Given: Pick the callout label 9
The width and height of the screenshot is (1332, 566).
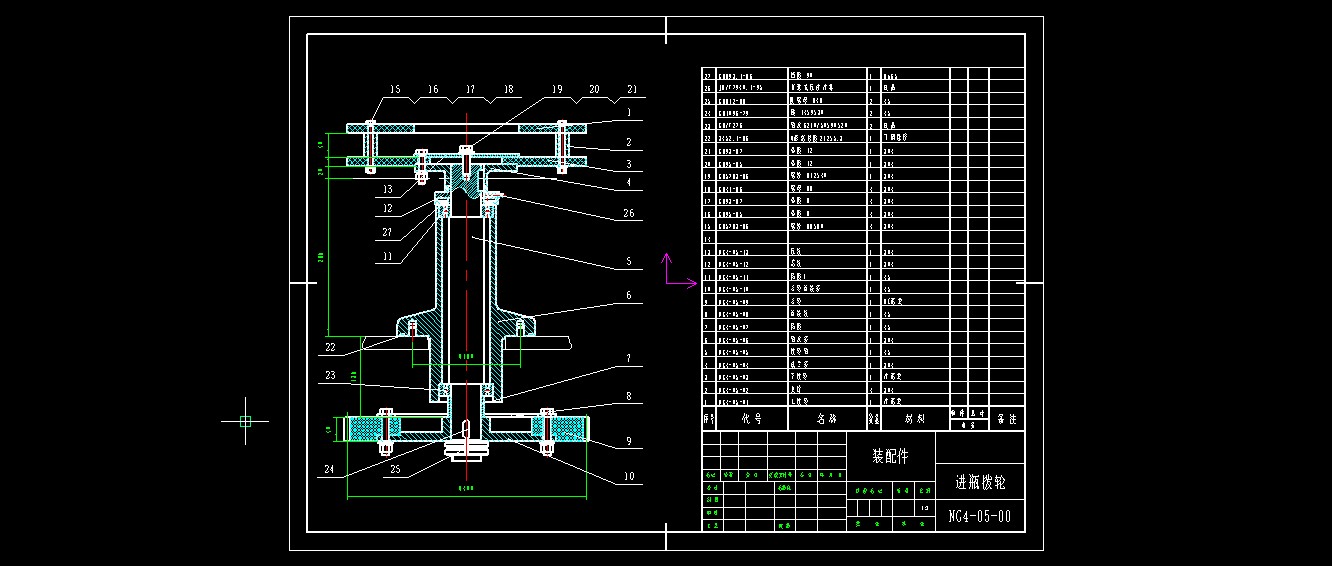Looking at the screenshot, I should 629,440.
